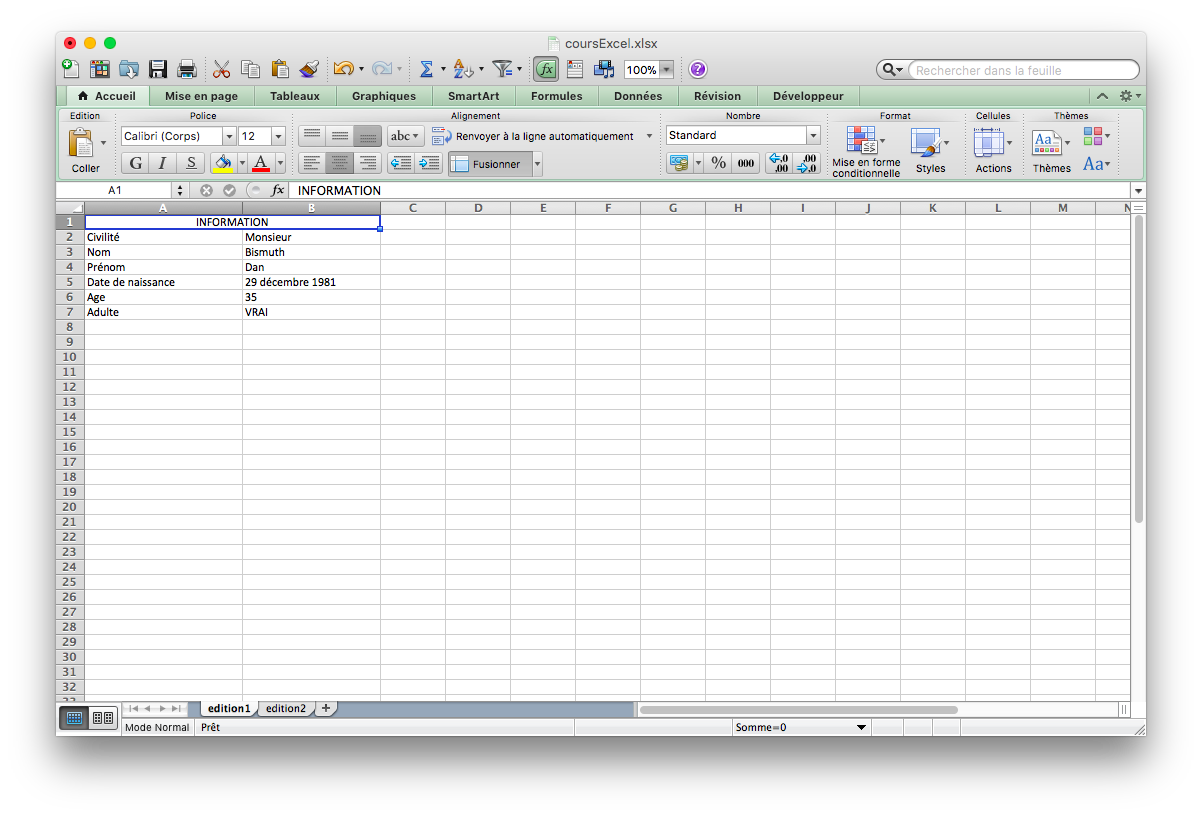Viewport: 1202px width, 816px height.
Task: Apply the yellow fill color bucket
Action: pos(223,163)
